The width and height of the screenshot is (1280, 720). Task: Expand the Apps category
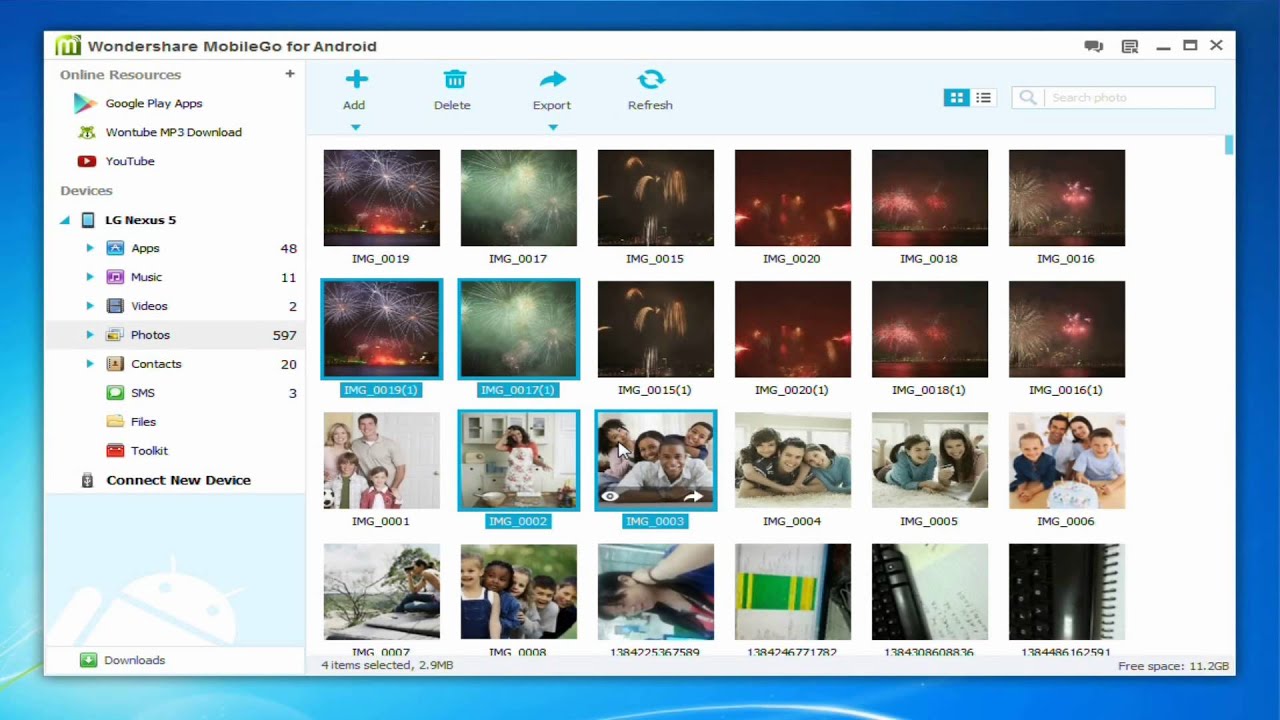90,248
